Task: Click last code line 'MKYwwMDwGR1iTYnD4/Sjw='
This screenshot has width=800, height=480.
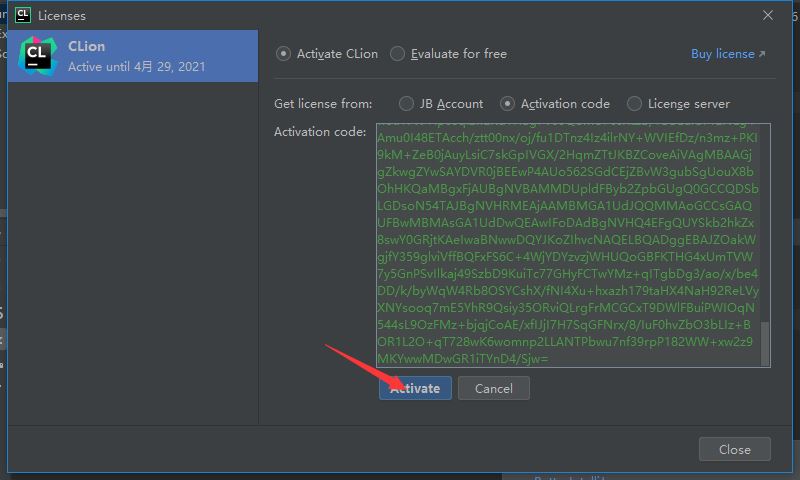Action: pyautogui.click(x=463, y=359)
